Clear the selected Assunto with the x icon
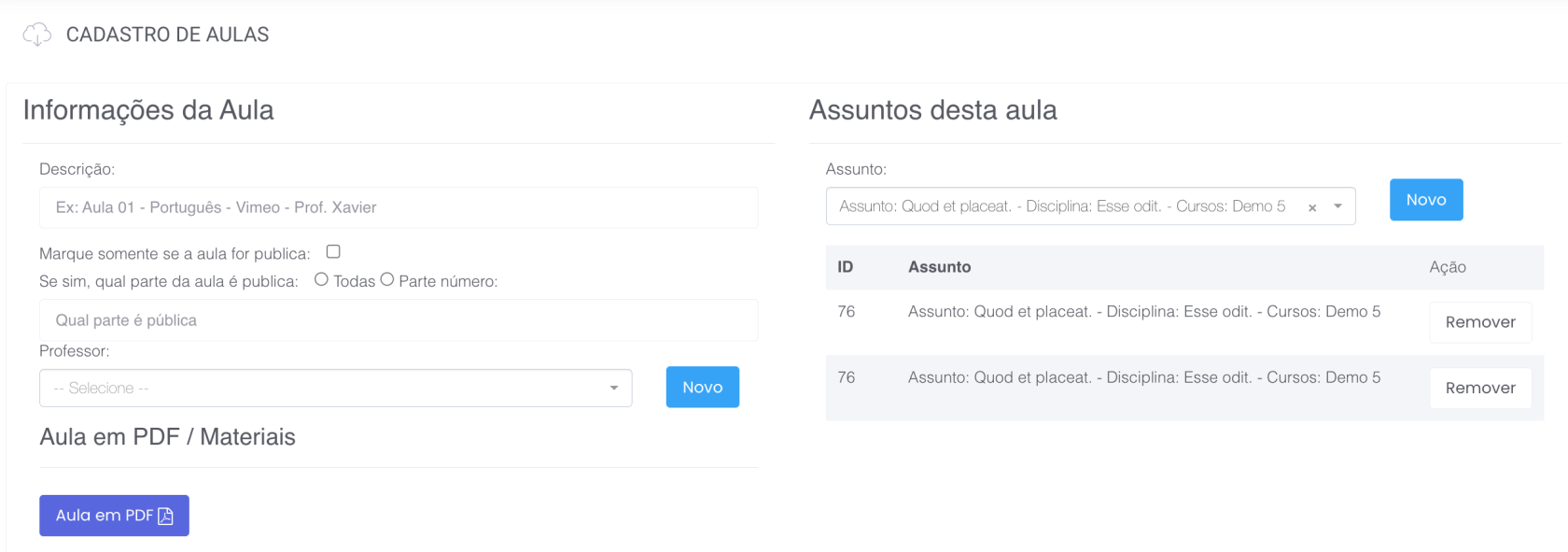 tap(1312, 207)
